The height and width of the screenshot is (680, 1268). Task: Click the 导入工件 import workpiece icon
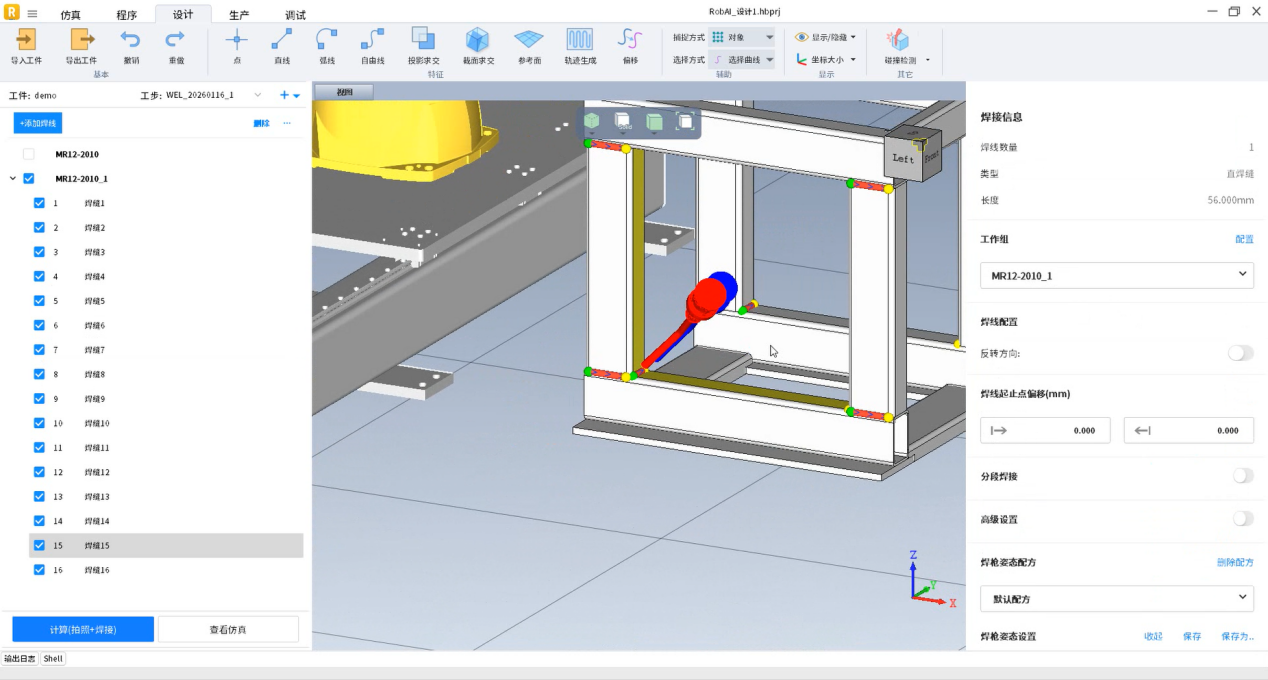pos(26,40)
